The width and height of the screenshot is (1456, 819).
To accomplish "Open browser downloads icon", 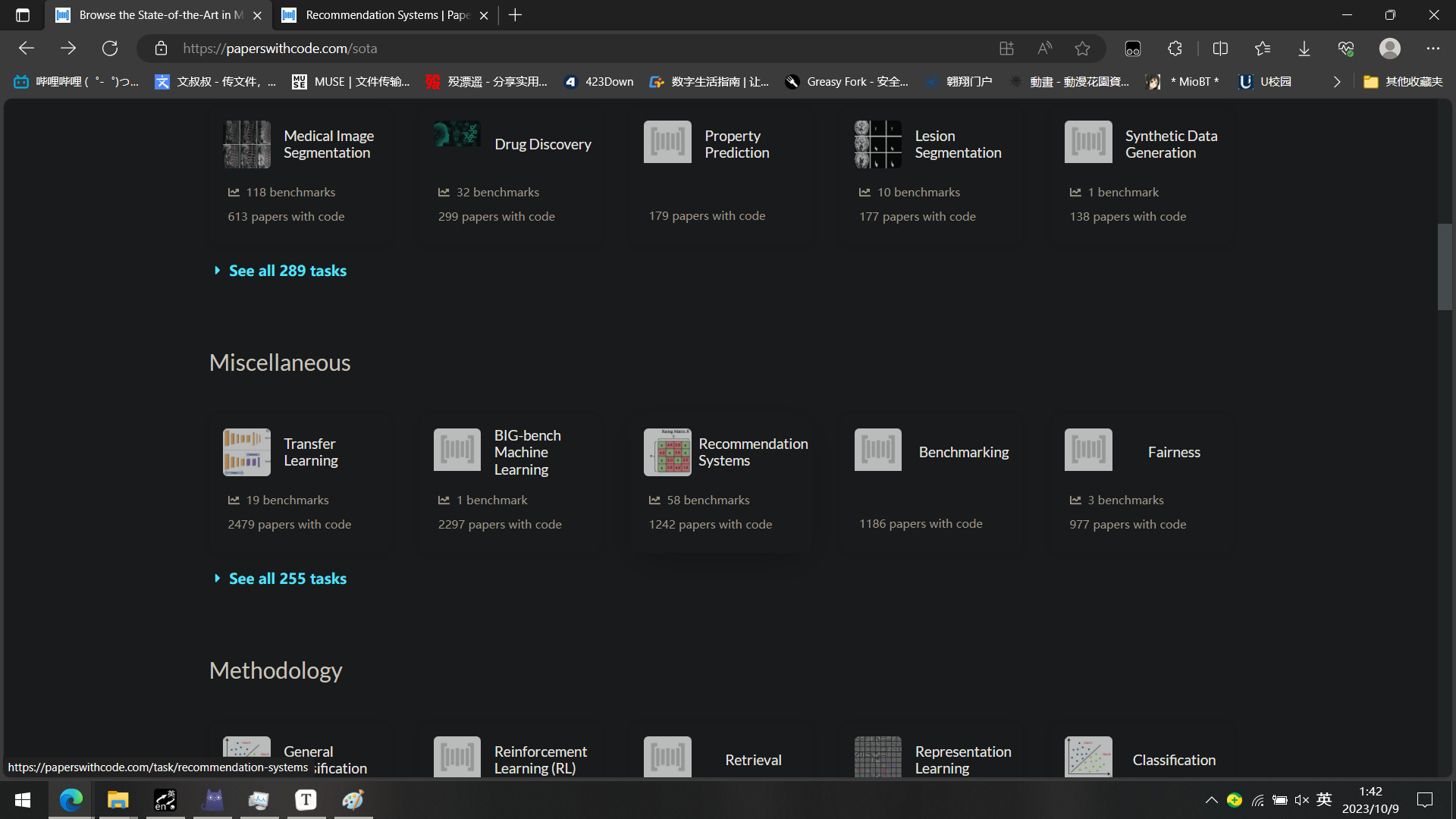I will pyautogui.click(x=1304, y=49).
